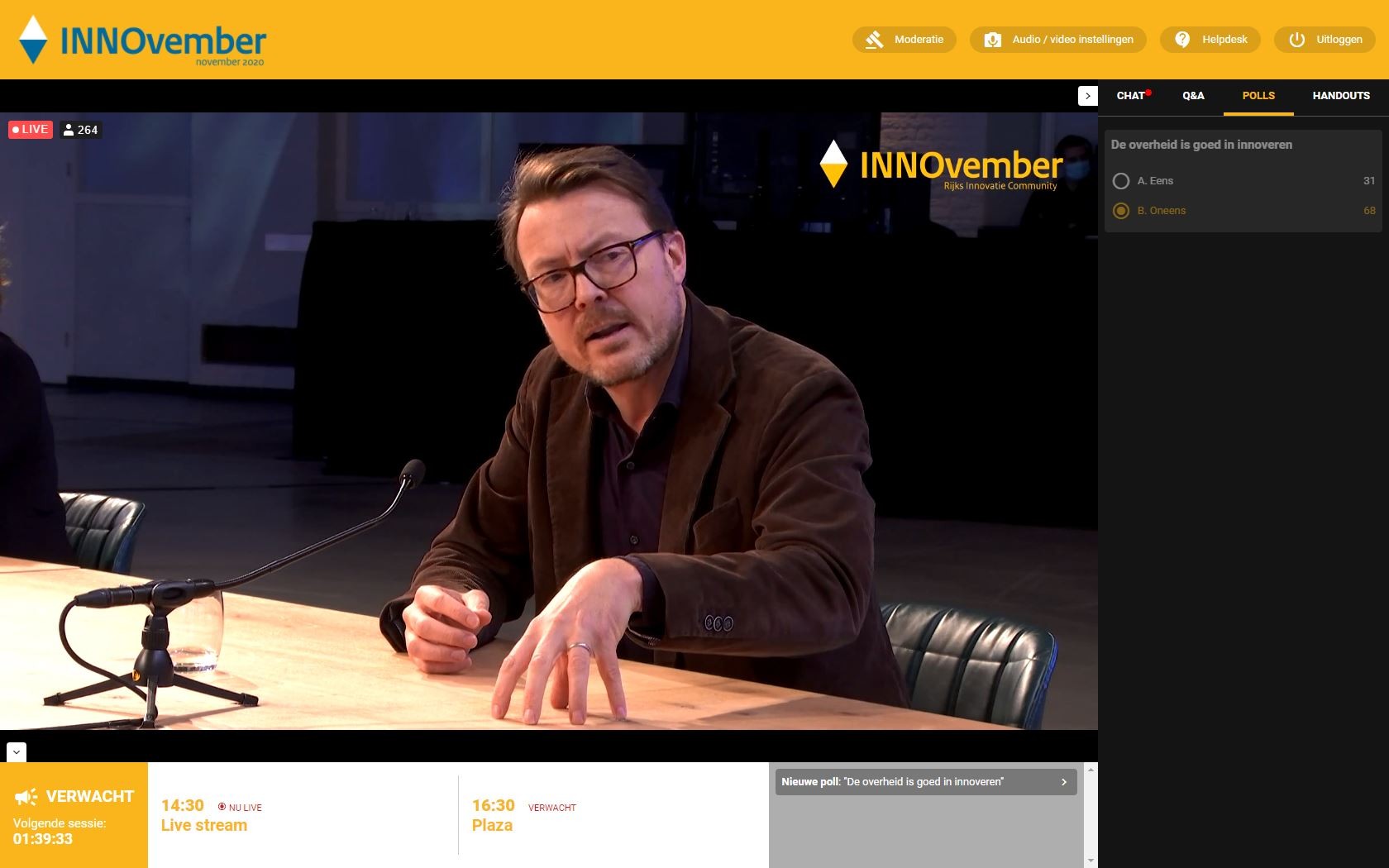Click the gavel icon on Moderatie
This screenshot has height=868, width=1389.
pyautogui.click(x=874, y=40)
